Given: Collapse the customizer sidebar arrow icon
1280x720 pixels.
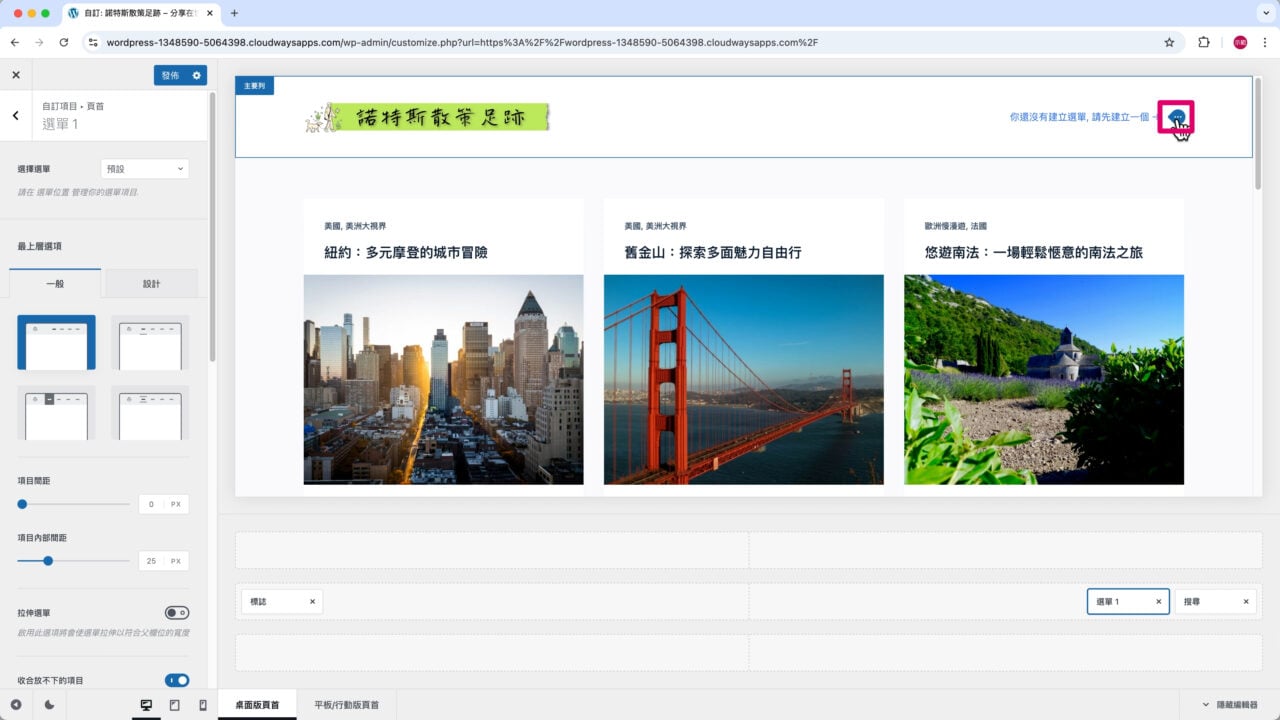Looking at the screenshot, I should click(16, 705).
